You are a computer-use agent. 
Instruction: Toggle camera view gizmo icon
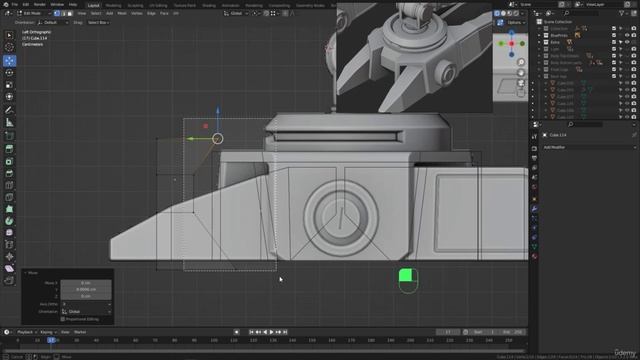click(x=521, y=83)
